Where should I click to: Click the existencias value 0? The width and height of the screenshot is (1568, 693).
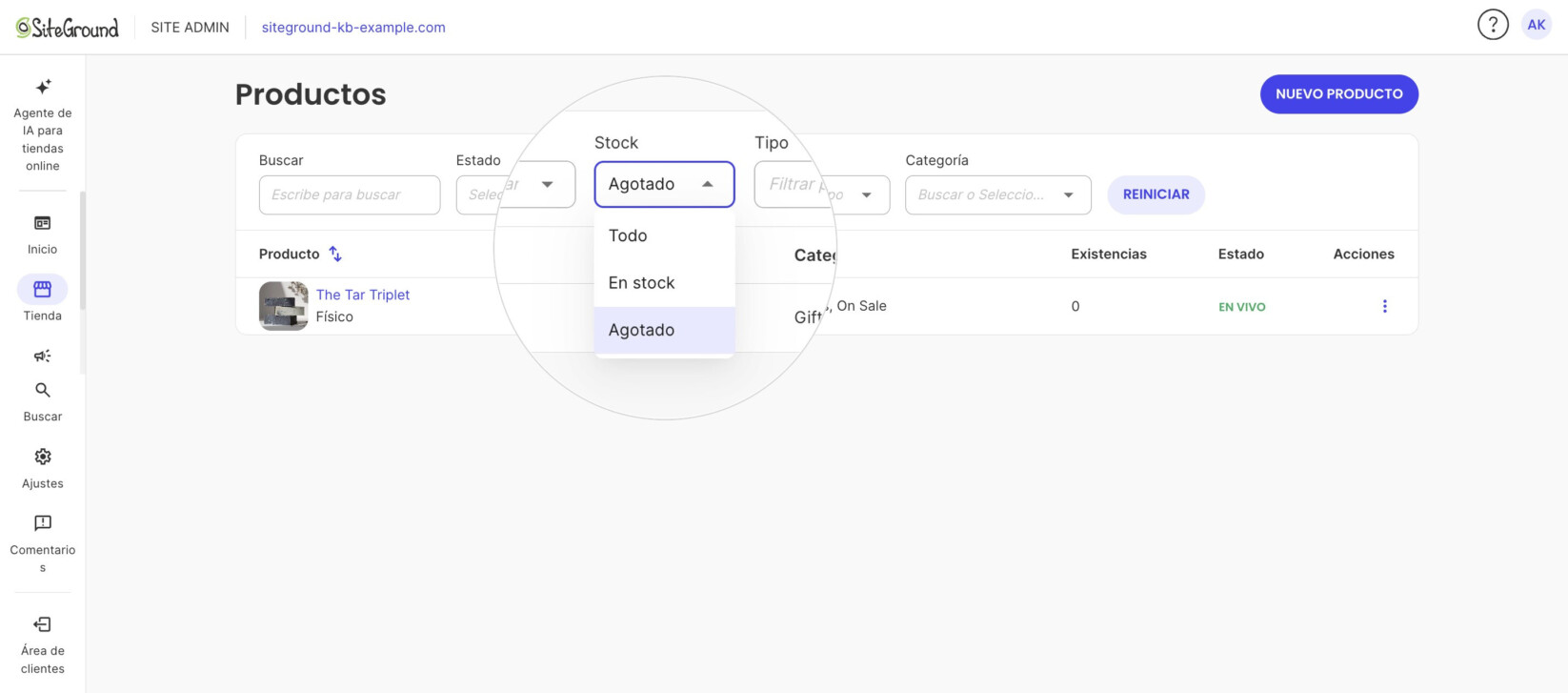[1075, 306]
